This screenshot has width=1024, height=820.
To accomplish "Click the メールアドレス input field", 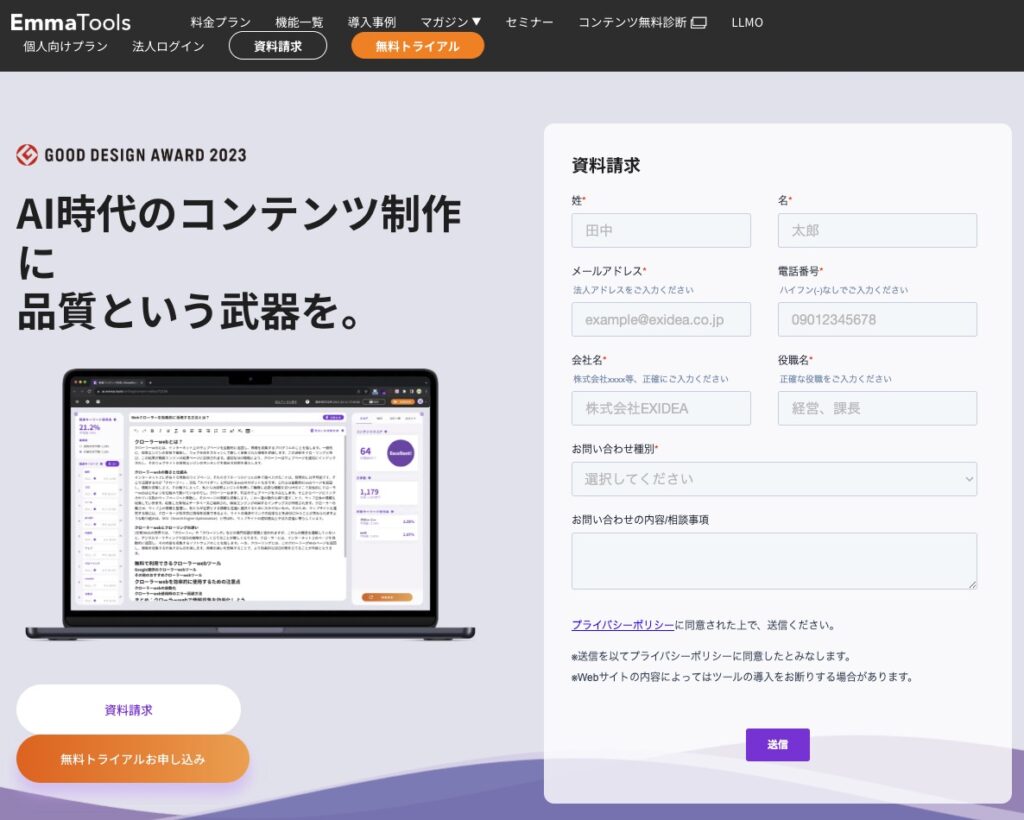I will click(x=661, y=319).
